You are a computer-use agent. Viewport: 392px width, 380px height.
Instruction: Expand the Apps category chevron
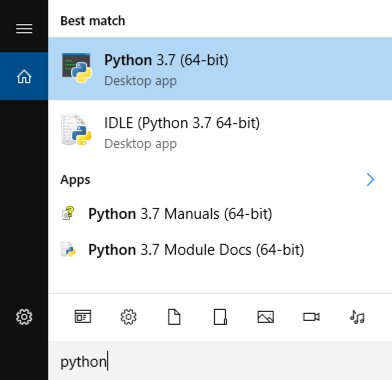point(370,180)
